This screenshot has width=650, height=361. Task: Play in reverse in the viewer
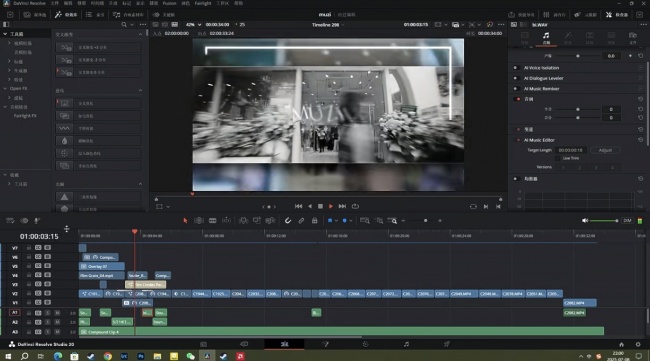click(310, 206)
